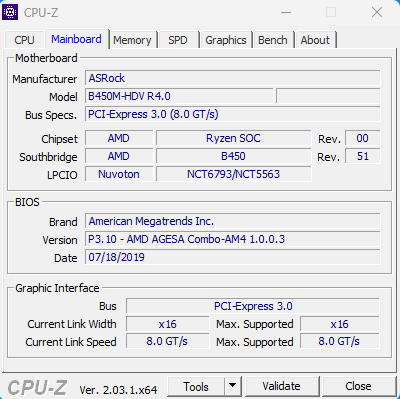Image resolution: width=400 pixels, height=399 pixels.
Task: Click the Close button at bottom
Action: (x=358, y=386)
